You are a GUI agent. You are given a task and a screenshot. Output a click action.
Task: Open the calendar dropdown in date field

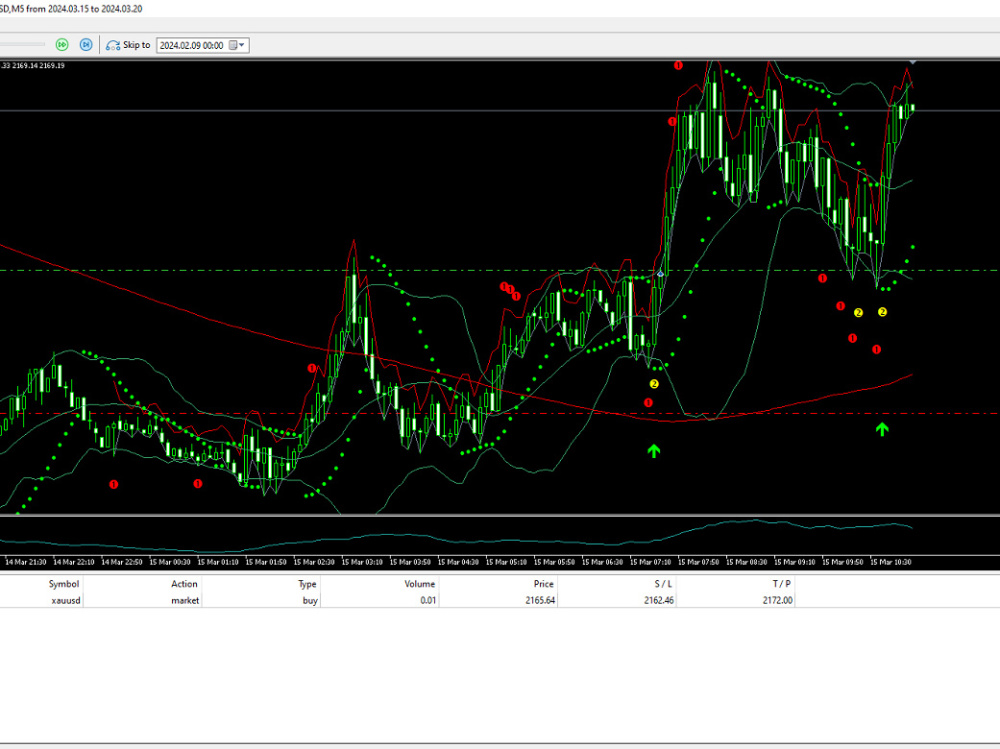[x=237, y=45]
